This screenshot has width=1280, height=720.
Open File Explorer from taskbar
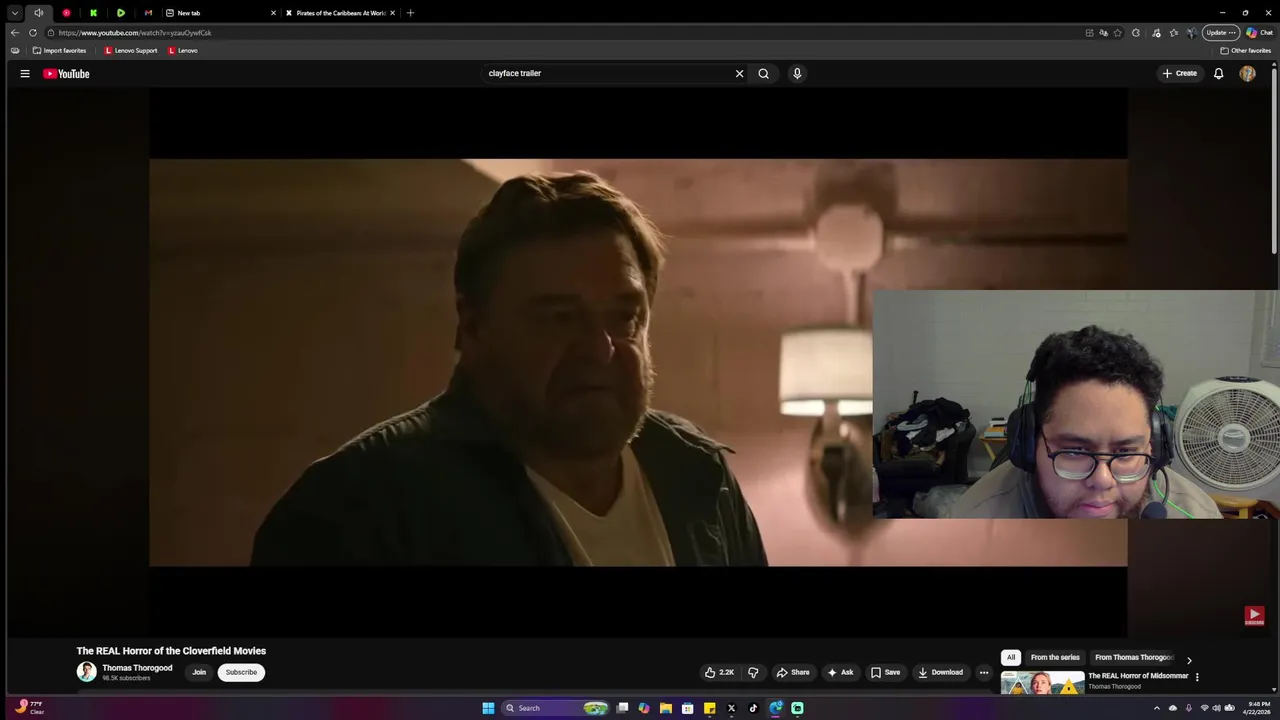pos(665,708)
